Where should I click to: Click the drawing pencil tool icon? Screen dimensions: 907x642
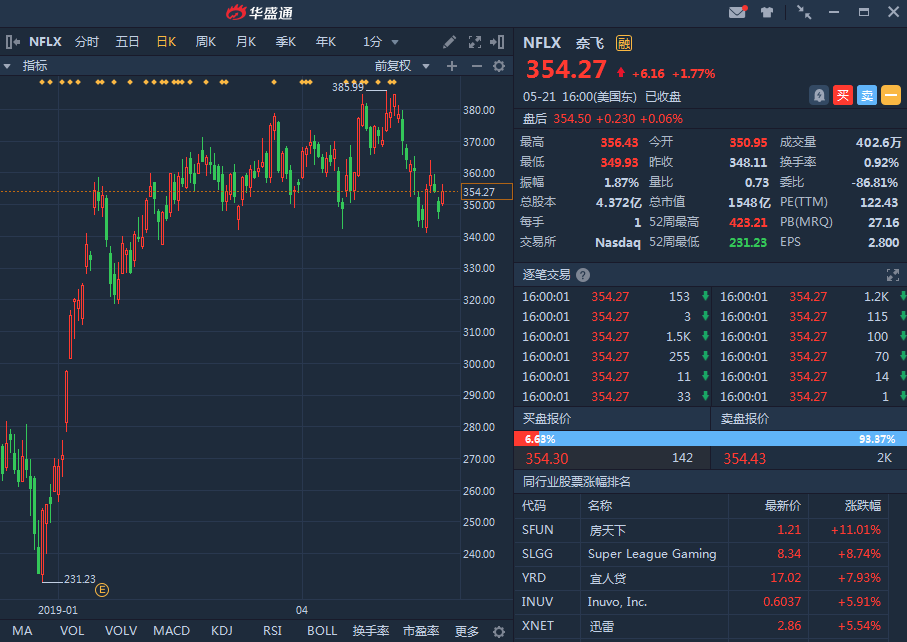point(450,42)
